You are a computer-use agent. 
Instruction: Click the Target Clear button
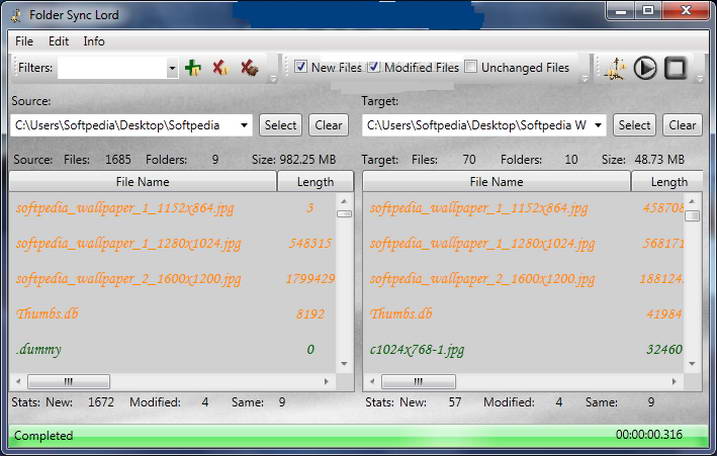pos(682,125)
